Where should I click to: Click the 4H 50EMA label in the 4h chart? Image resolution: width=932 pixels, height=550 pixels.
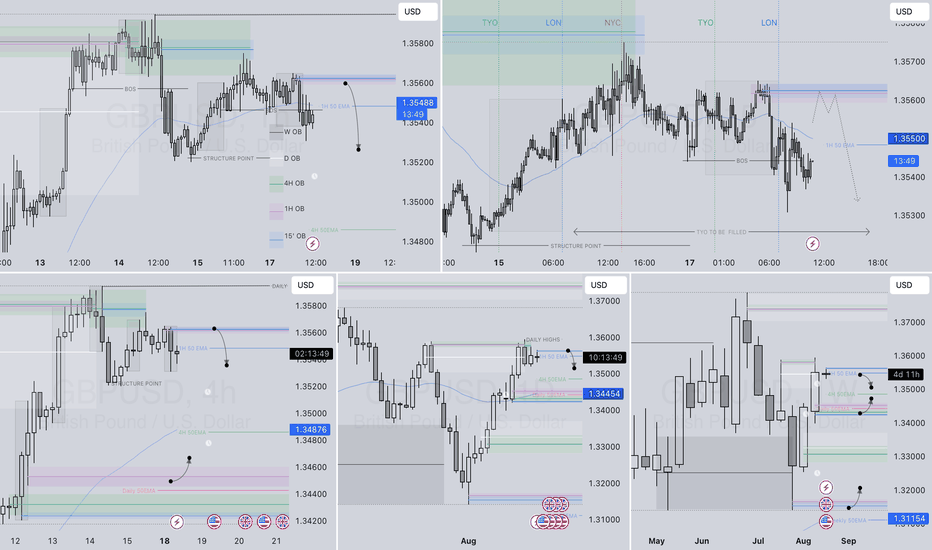pyautogui.click(x=192, y=432)
